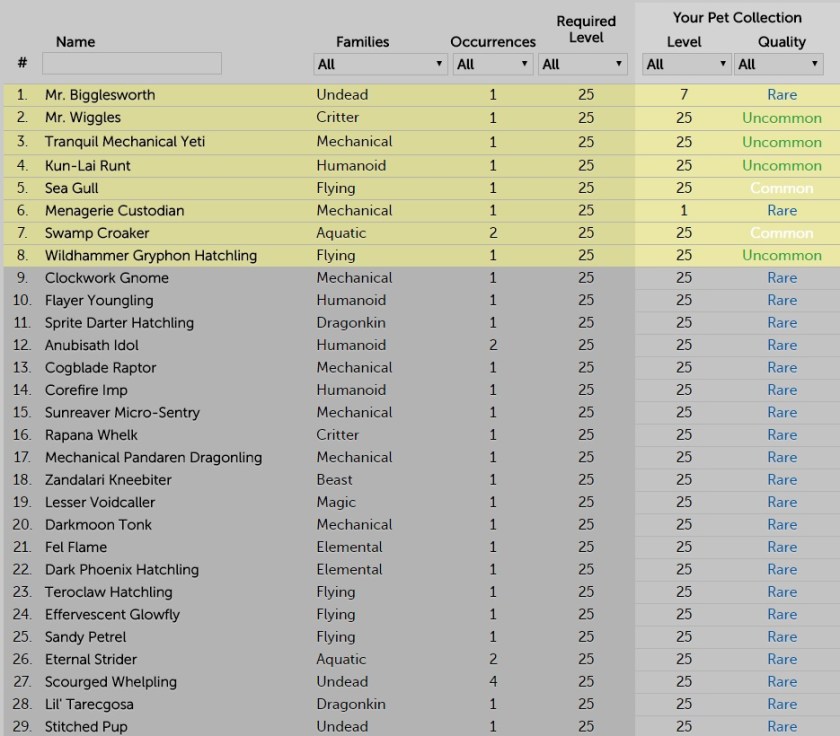Open the Scourged Whelpling entry
The height and width of the screenshot is (736, 840).
(x=111, y=682)
